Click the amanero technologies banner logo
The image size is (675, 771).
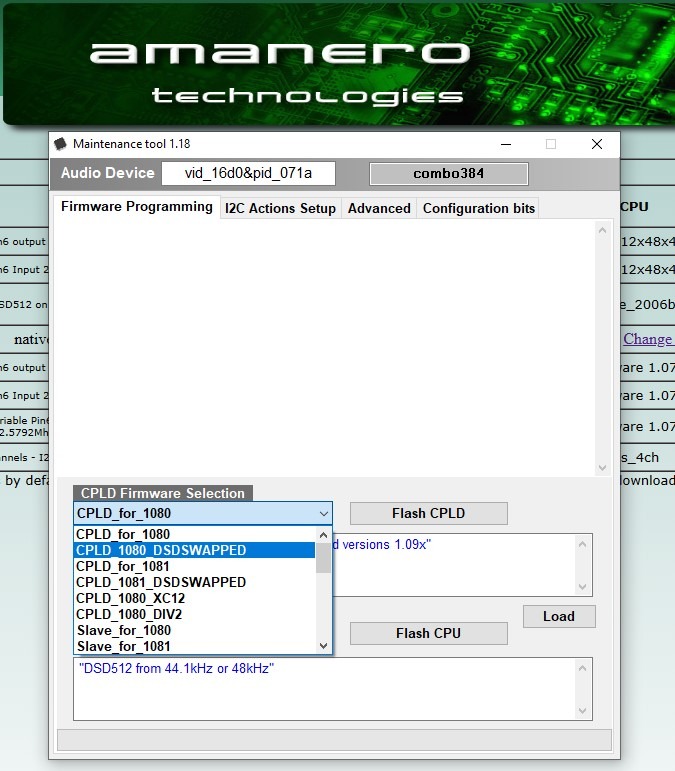[x=278, y=74]
